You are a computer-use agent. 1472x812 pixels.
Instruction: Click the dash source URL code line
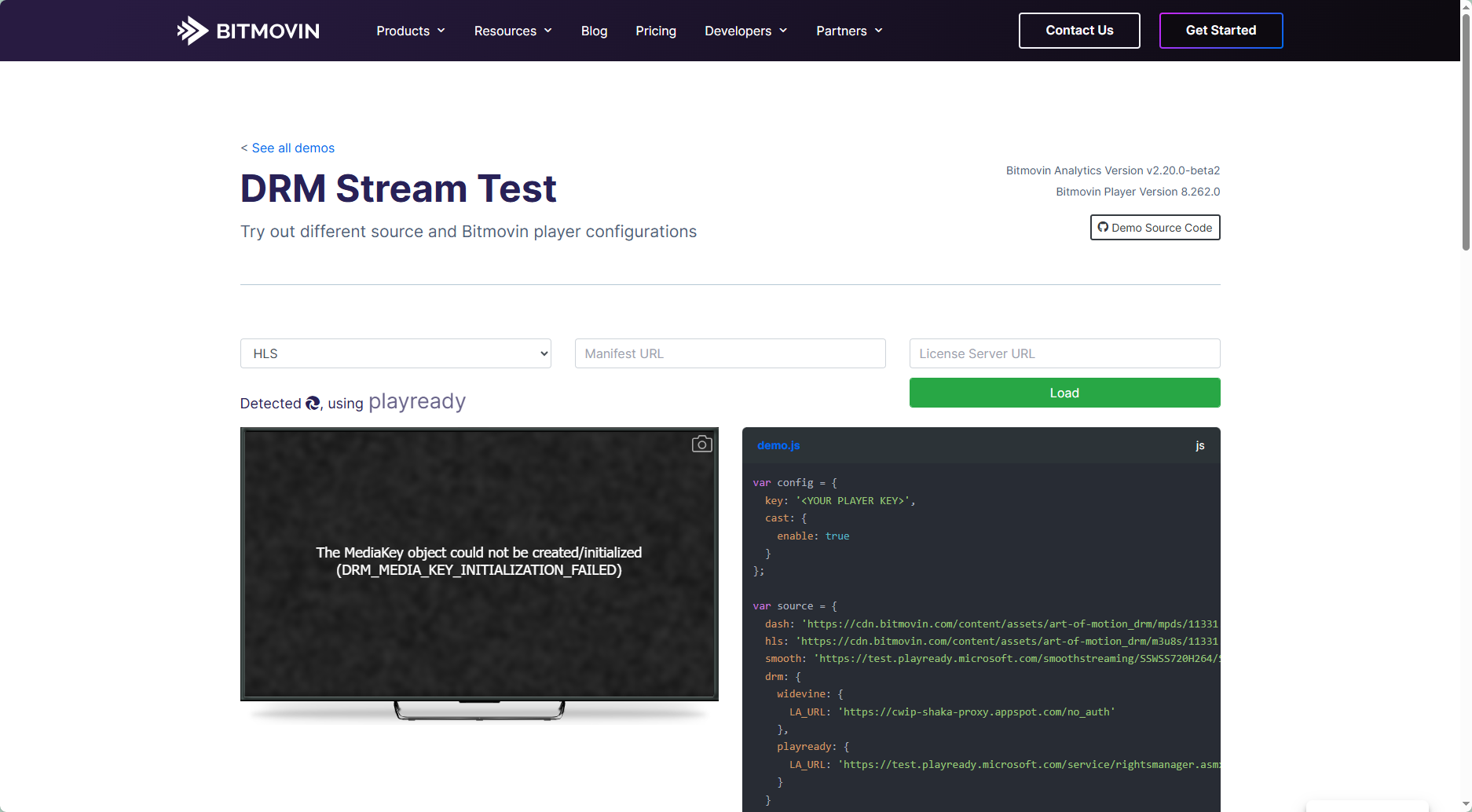point(992,624)
